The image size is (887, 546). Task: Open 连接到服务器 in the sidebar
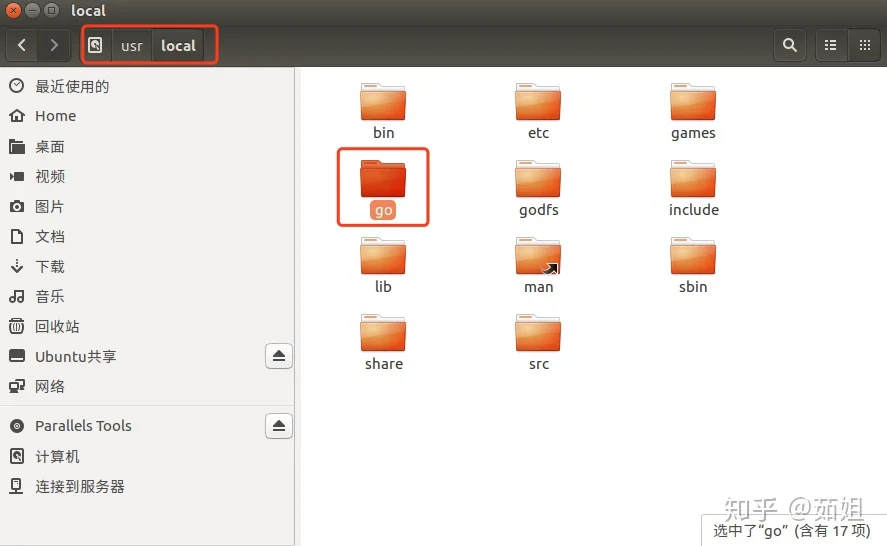pos(147,487)
